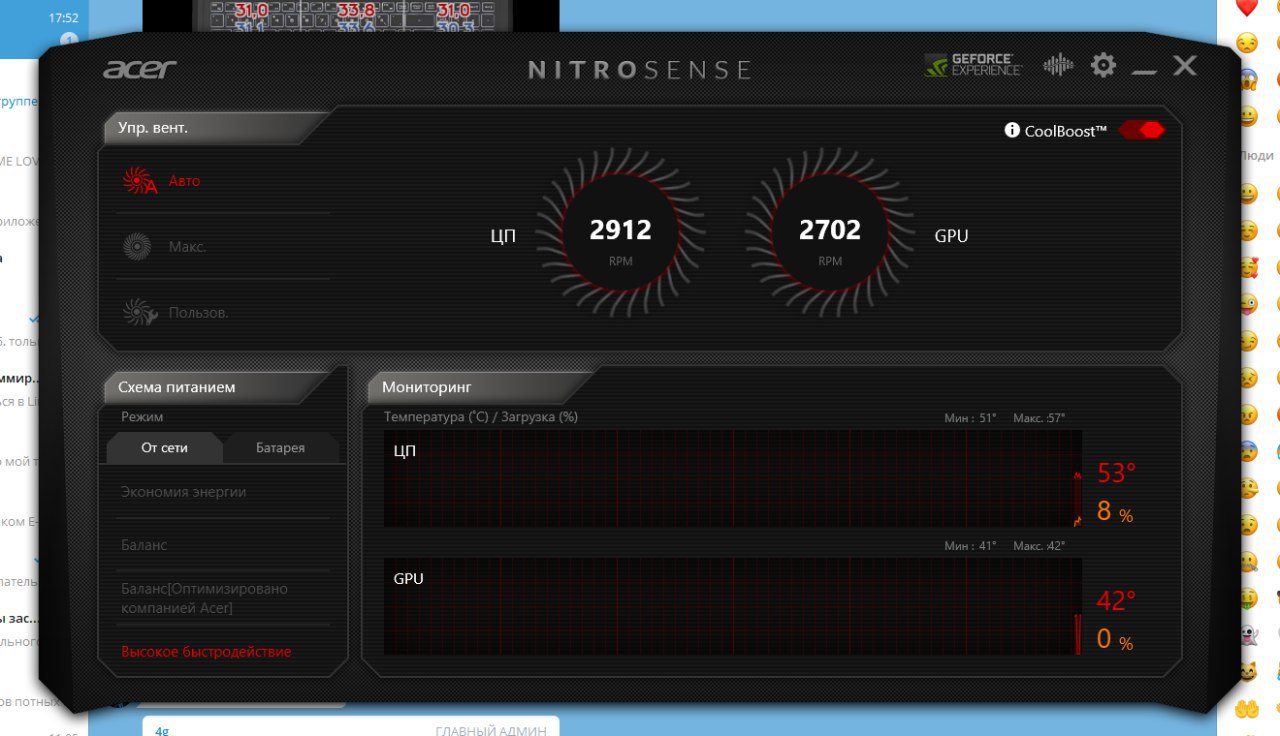Screen dimensions: 1280x736
Task: Open GeForce Experience from the NitroSense header
Action: (973, 65)
